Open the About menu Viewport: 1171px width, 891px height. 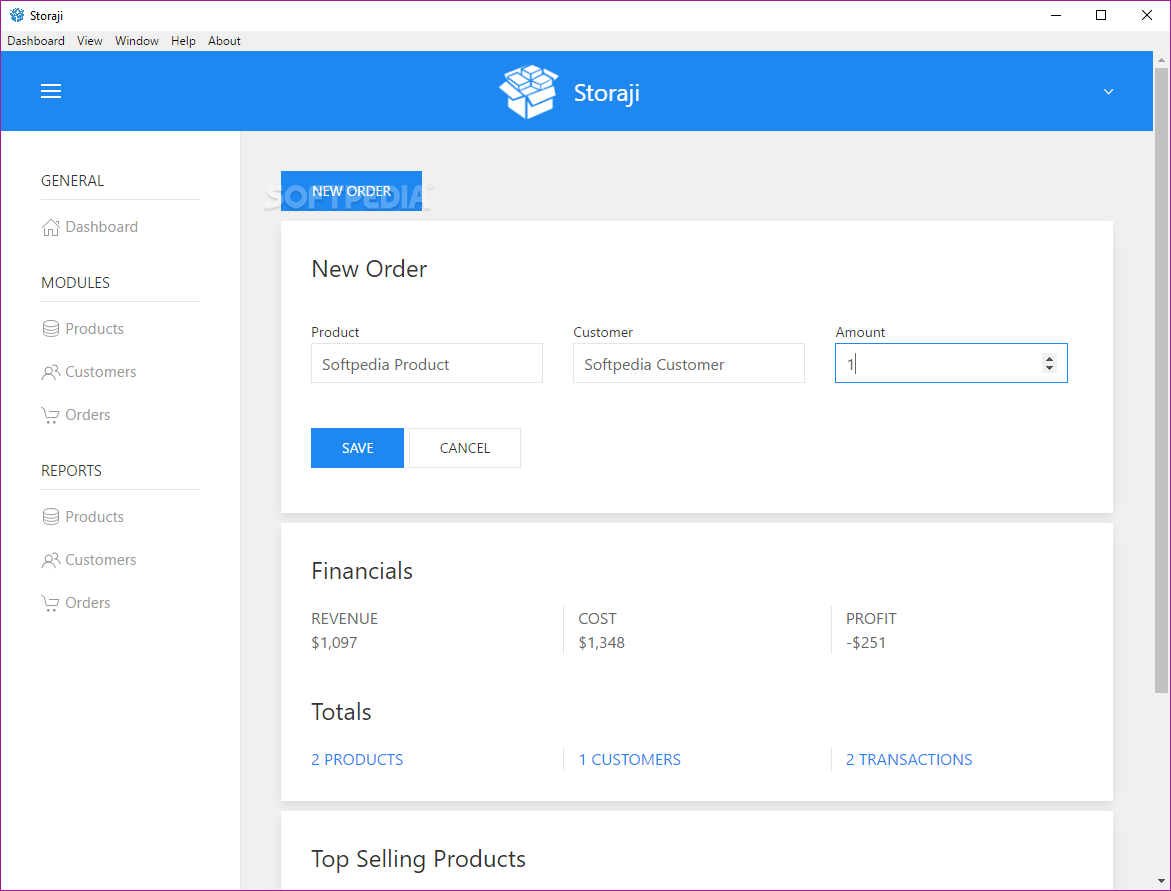tap(224, 41)
